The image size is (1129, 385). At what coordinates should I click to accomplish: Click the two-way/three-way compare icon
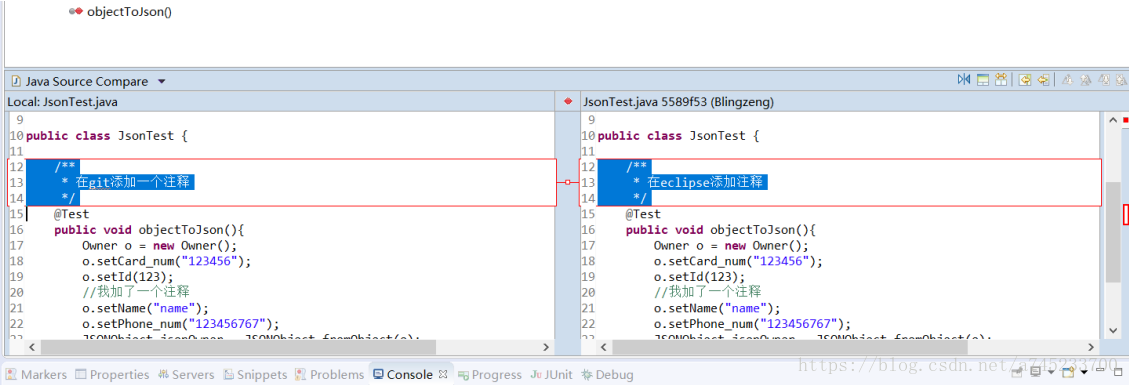click(1001, 79)
